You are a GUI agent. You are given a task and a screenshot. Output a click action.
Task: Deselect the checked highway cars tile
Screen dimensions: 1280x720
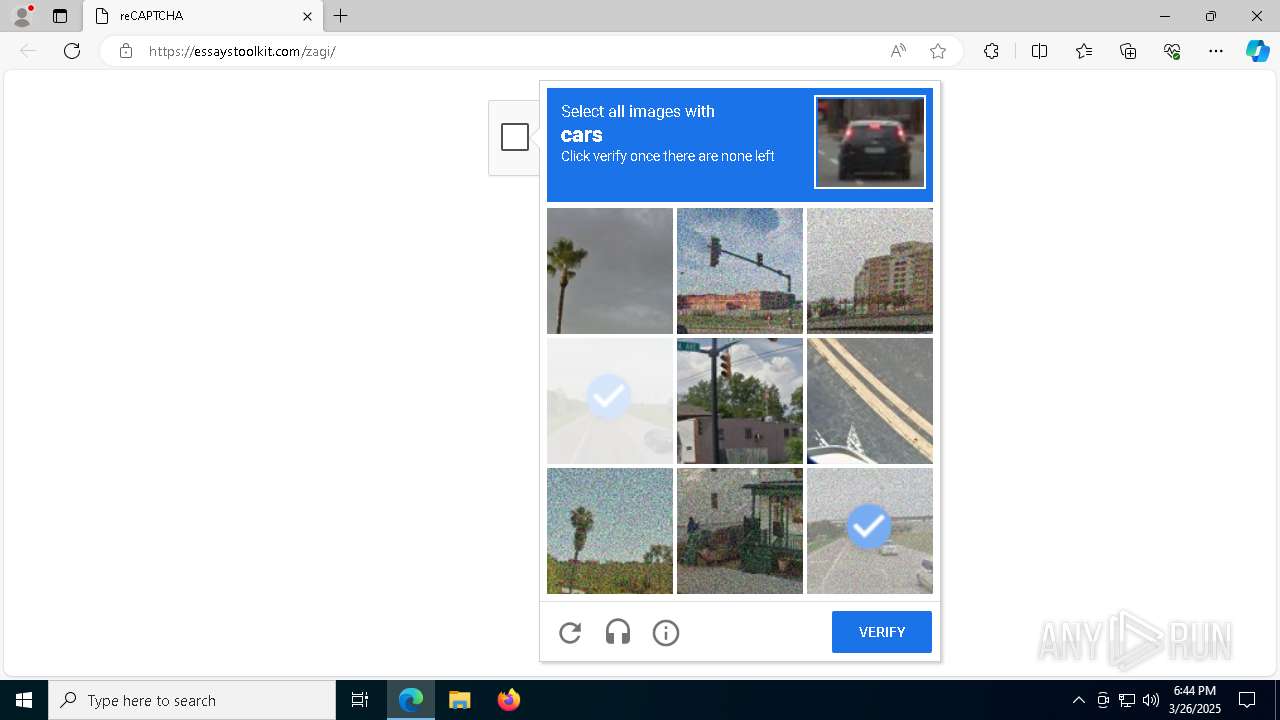(870, 531)
